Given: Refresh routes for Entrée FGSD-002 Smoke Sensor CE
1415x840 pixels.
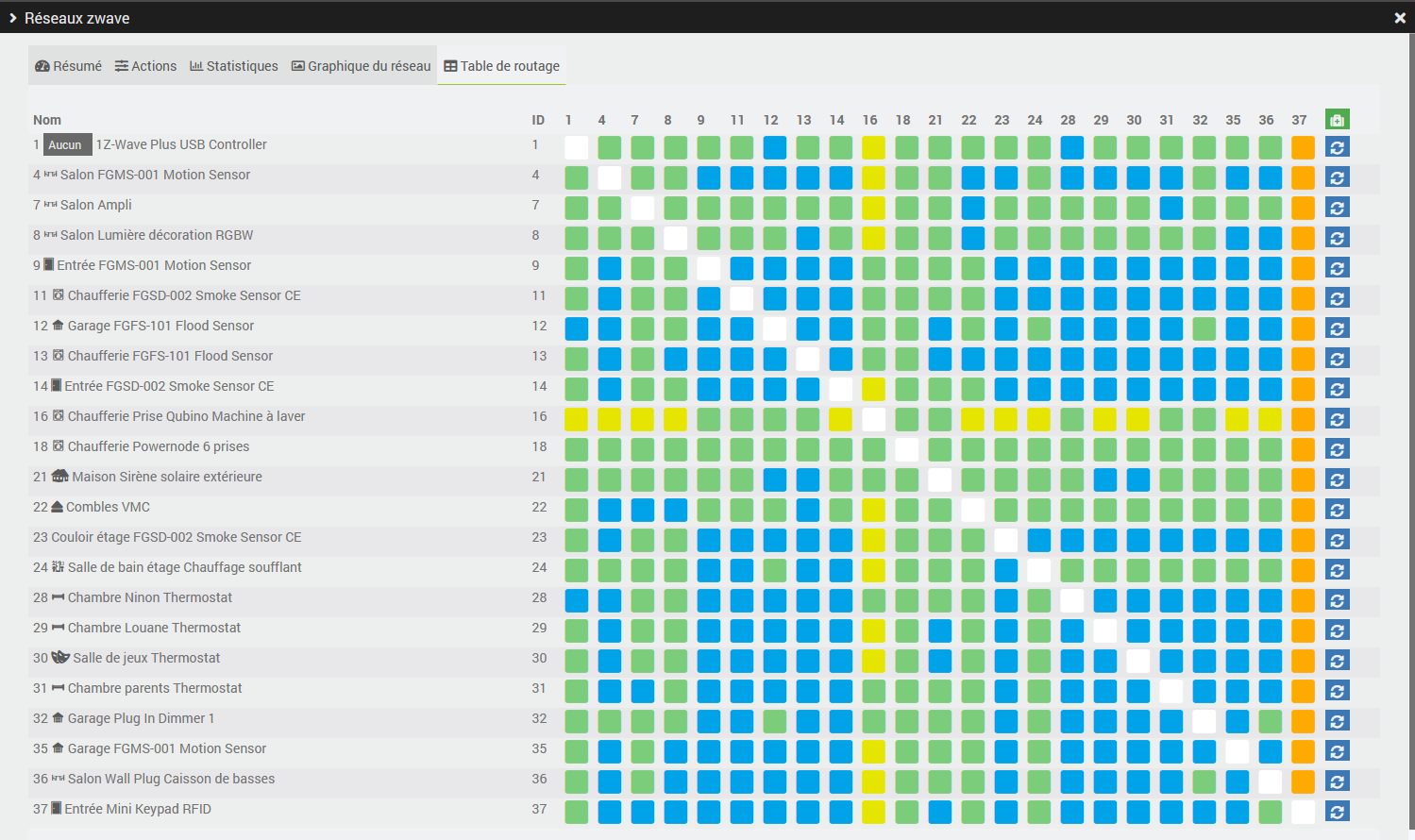Looking at the screenshot, I should coord(1337,388).
